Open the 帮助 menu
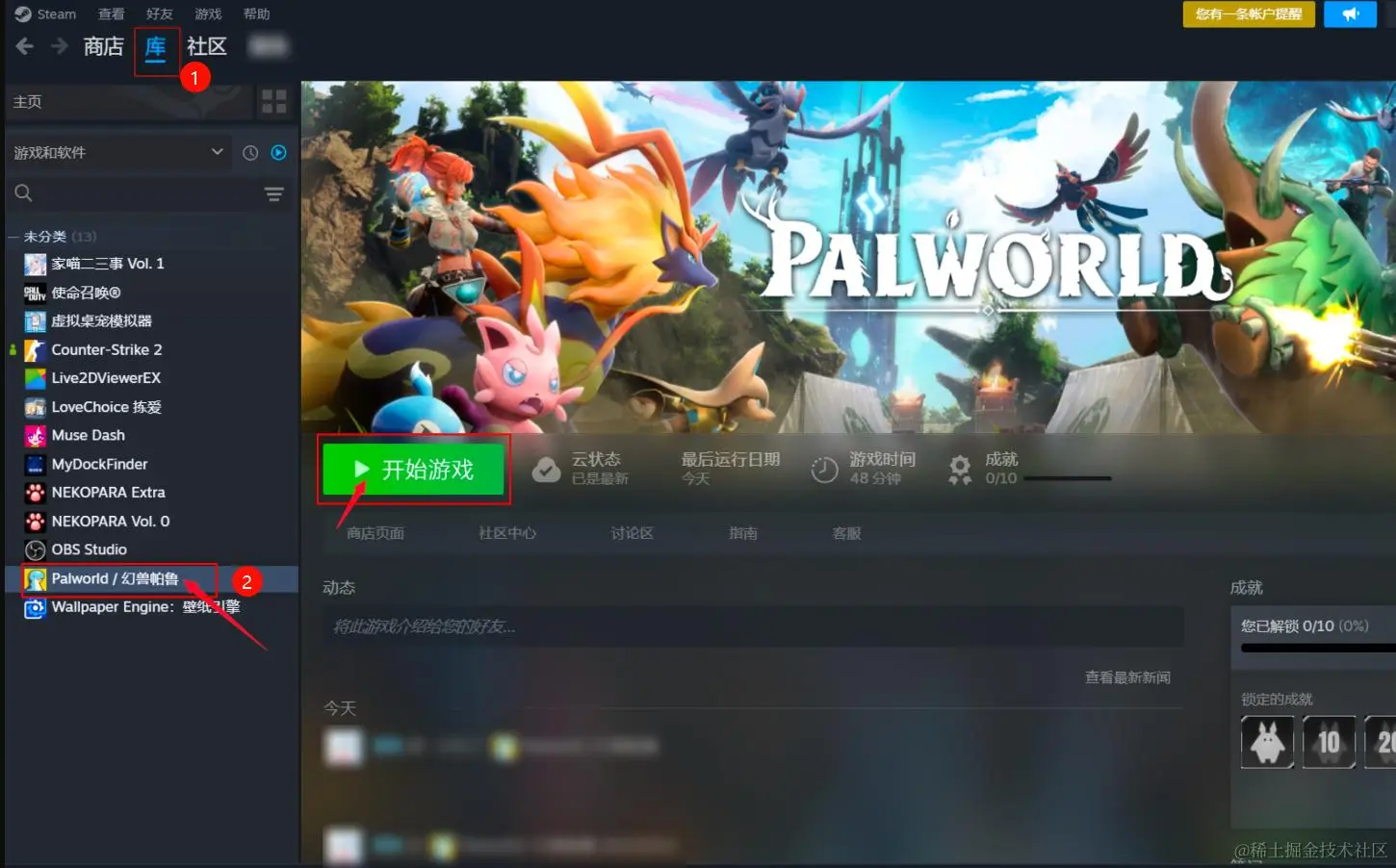Image resolution: width=1396 pixels, height=868 pixels. click(x=257, y=14)
